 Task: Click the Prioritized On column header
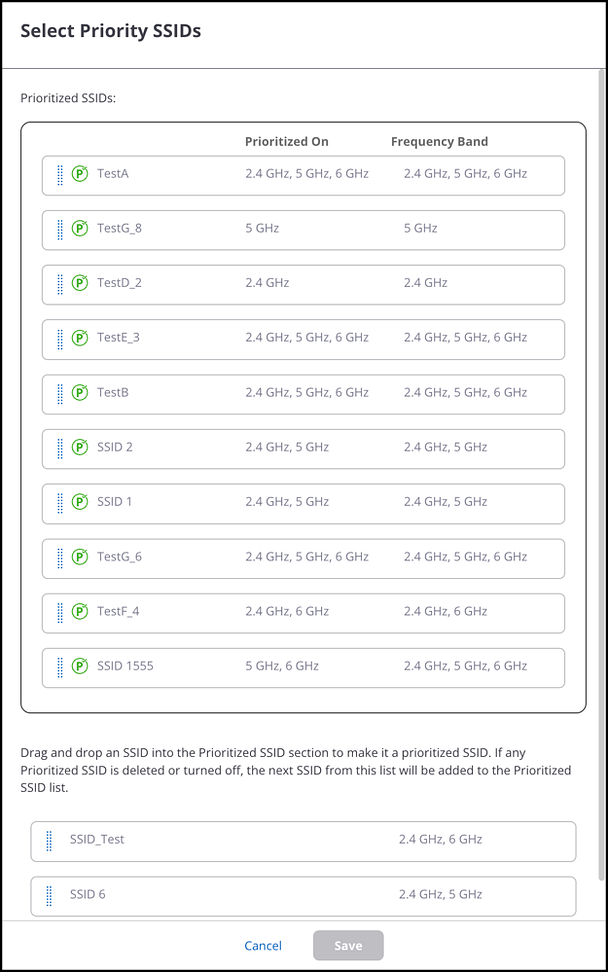pos(286,142)
